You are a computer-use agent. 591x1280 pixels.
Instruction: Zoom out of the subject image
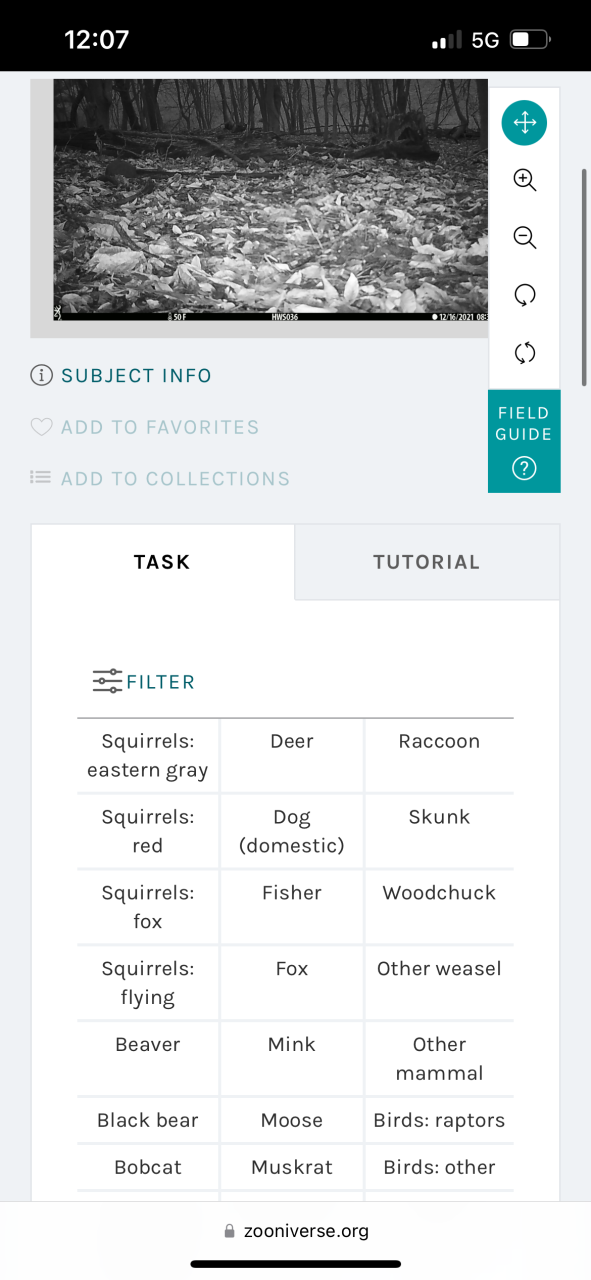tap(524, 237)
